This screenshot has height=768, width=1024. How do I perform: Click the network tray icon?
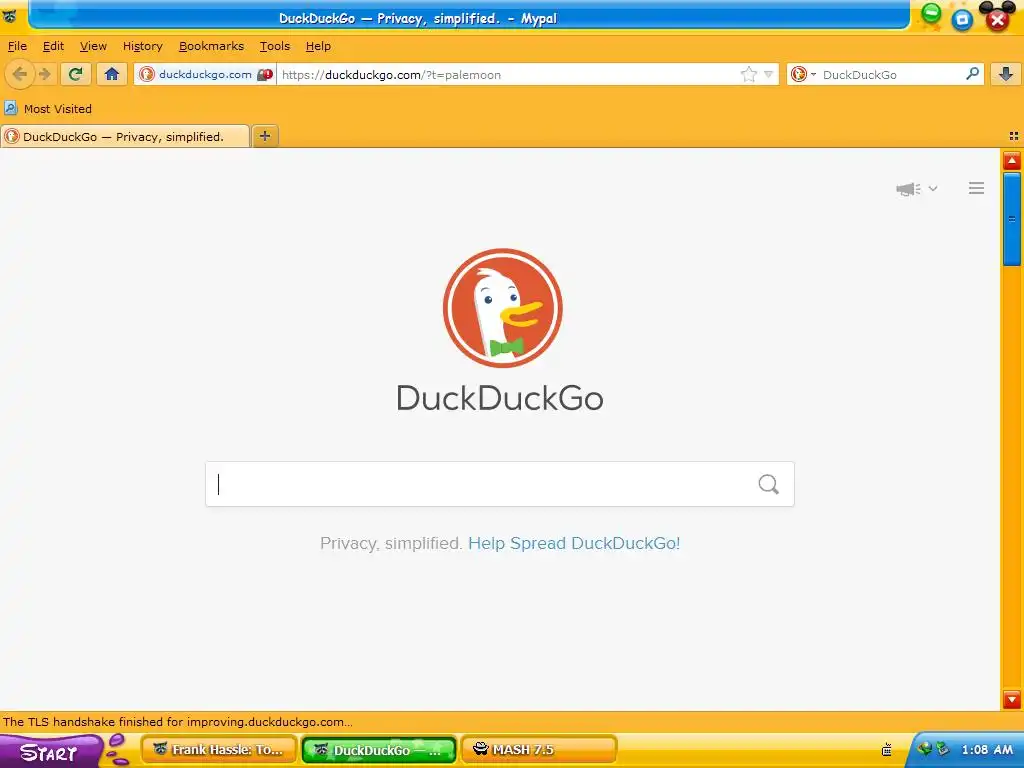(x=924, y=749)
